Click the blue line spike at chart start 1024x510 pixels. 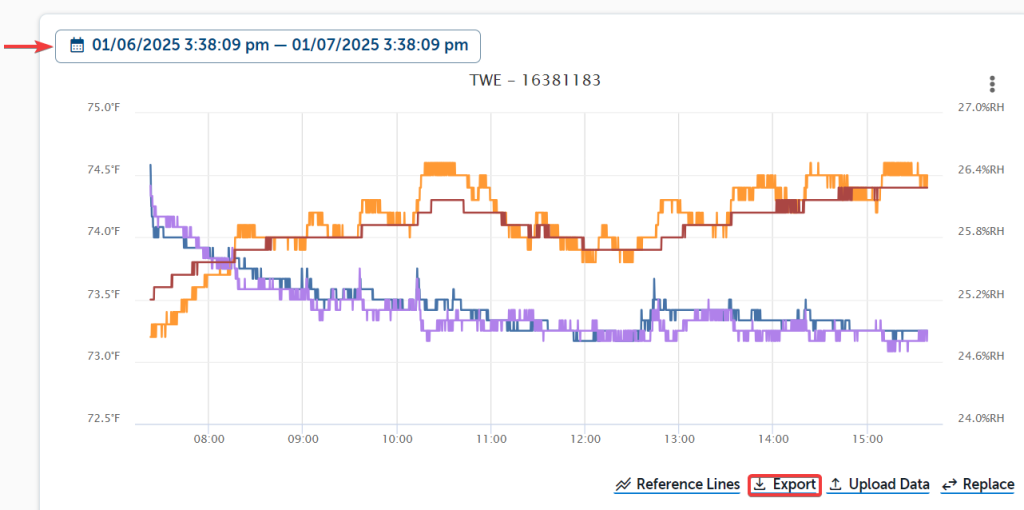coord(150,166)
